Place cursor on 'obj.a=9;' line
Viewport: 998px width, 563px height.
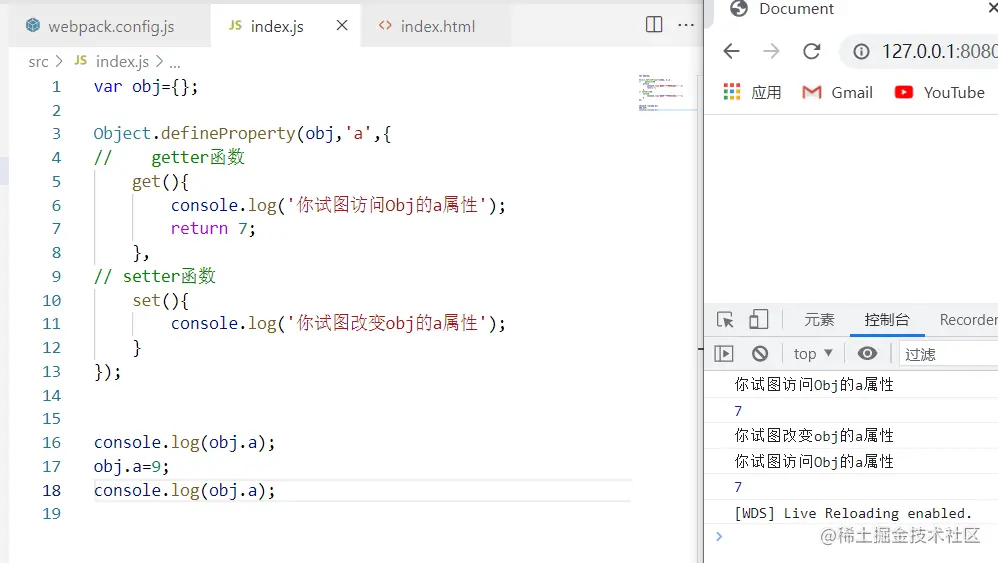pos(132,466)
